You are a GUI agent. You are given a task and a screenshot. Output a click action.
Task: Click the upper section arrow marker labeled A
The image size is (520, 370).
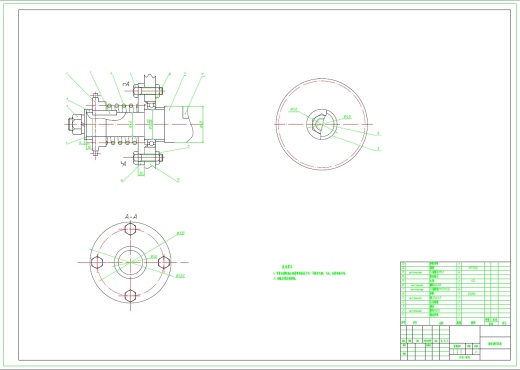click(126, 84)
